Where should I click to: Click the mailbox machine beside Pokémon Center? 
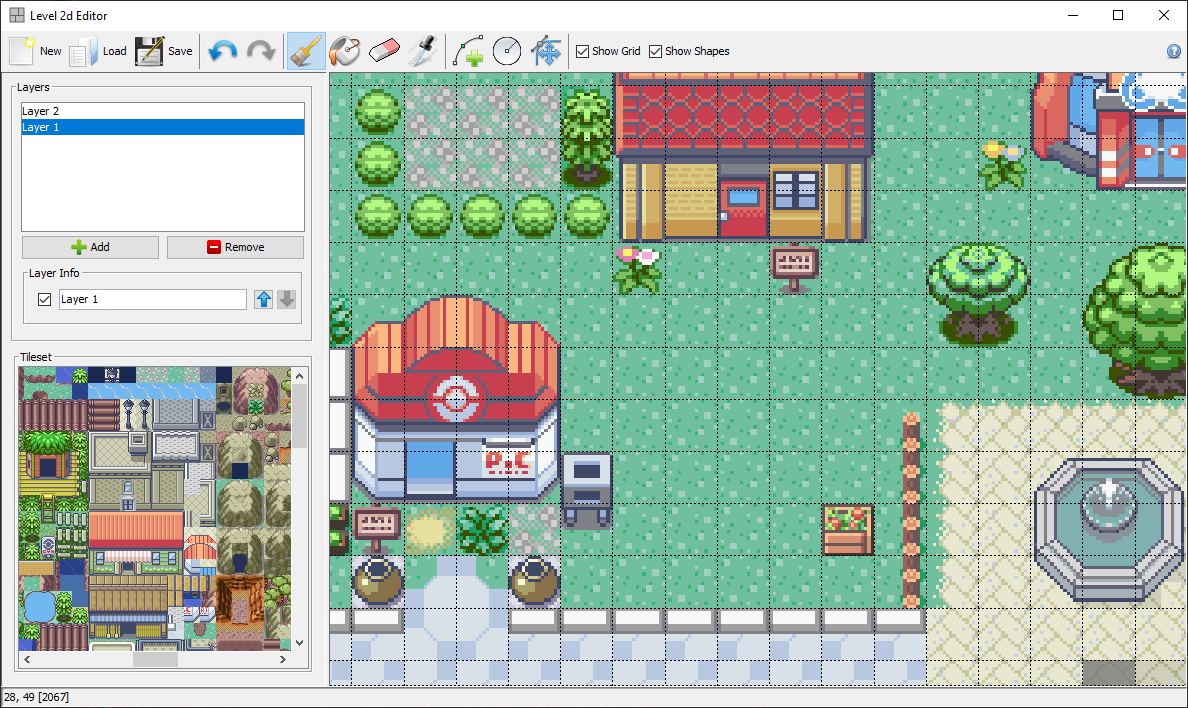pyautogui.click(x=586, y=490)
